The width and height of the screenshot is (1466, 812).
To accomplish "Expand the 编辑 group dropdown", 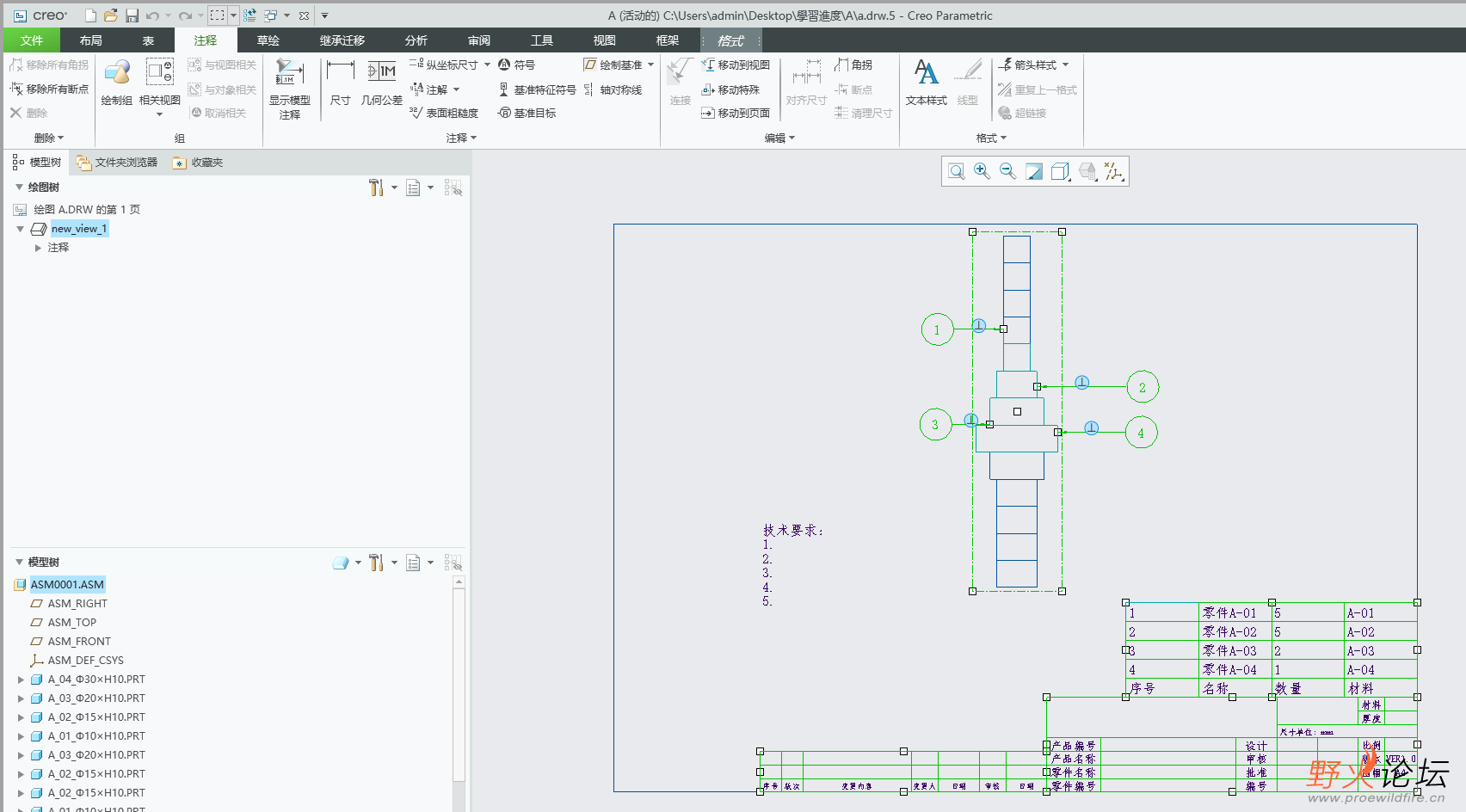I will [780, 138].
